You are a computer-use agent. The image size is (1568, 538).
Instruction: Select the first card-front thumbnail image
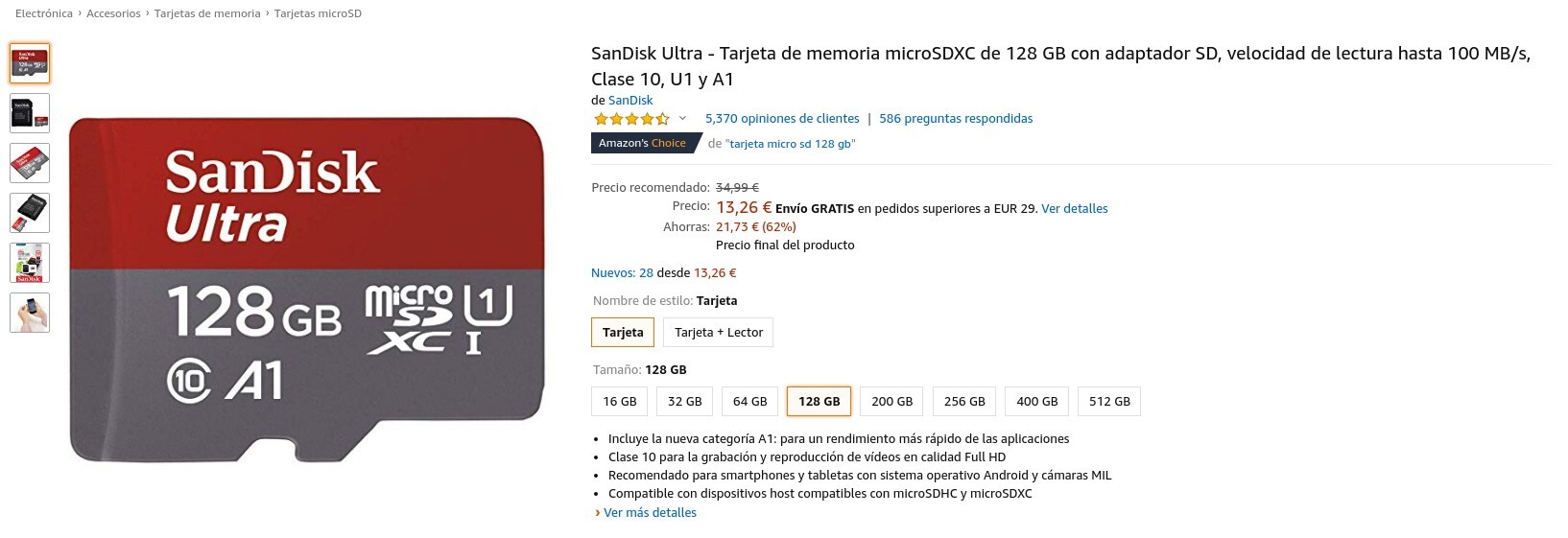point(30,63)
